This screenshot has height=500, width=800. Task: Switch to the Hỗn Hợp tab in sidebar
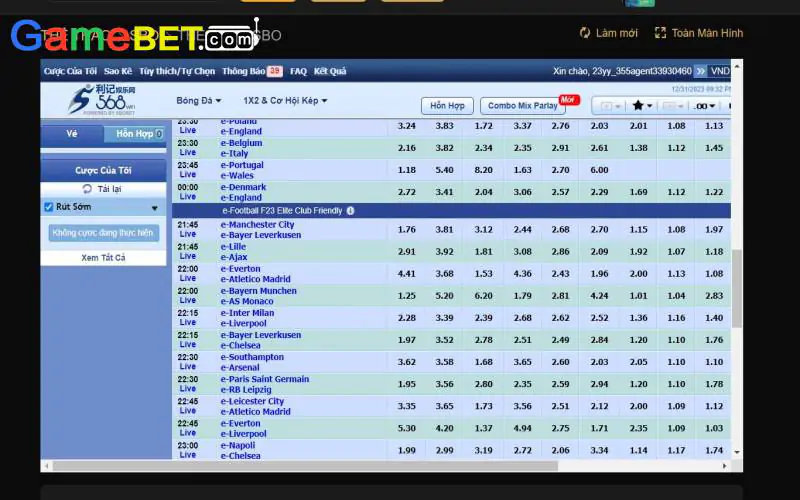[x=135, y=133]
